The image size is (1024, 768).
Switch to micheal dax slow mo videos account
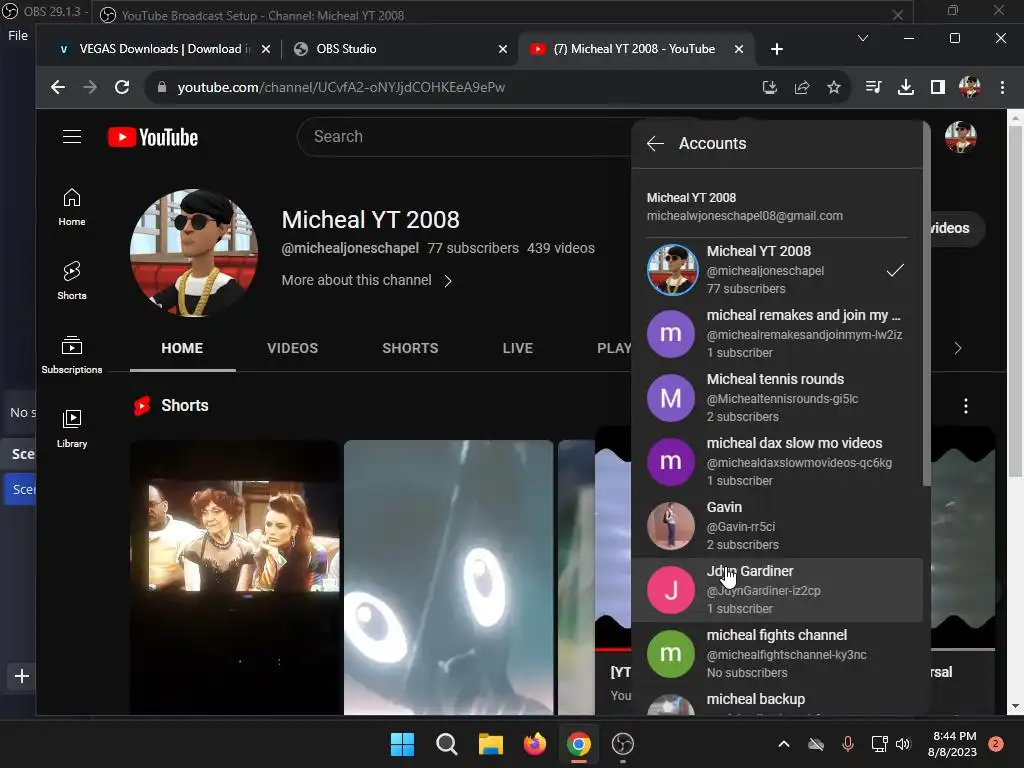[777, 462]
